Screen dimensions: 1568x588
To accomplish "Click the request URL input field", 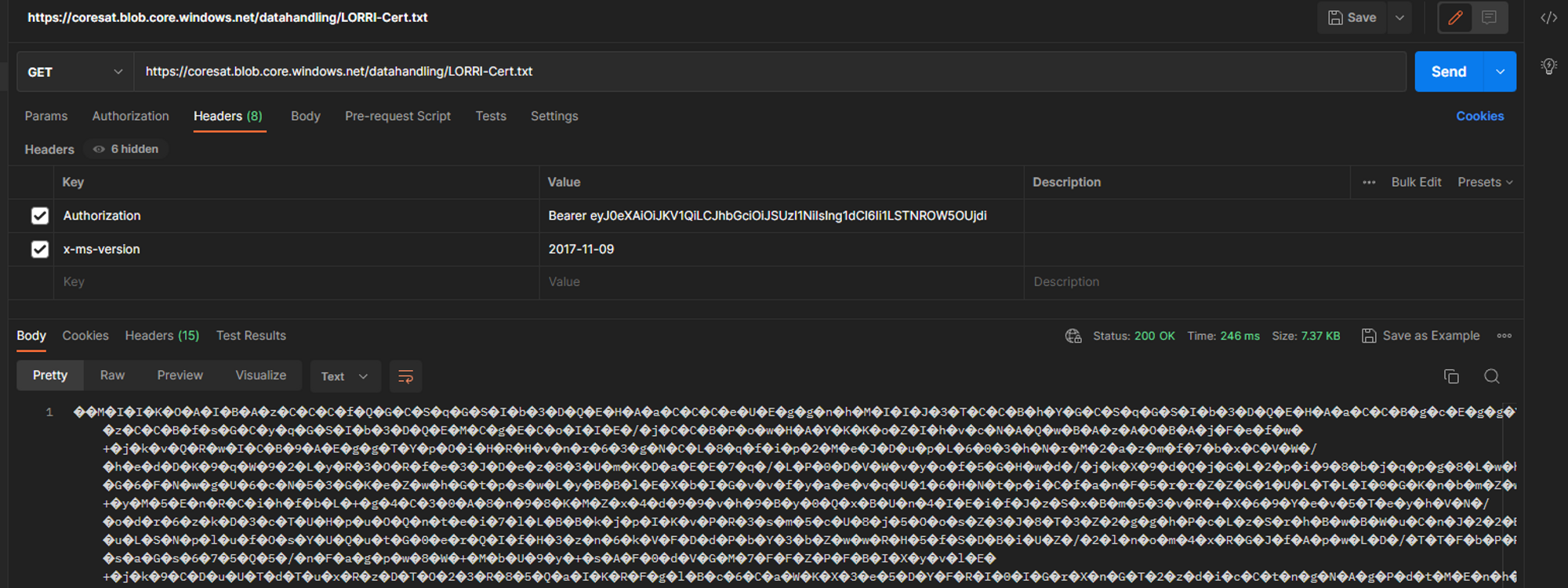I will pos(768,72).
